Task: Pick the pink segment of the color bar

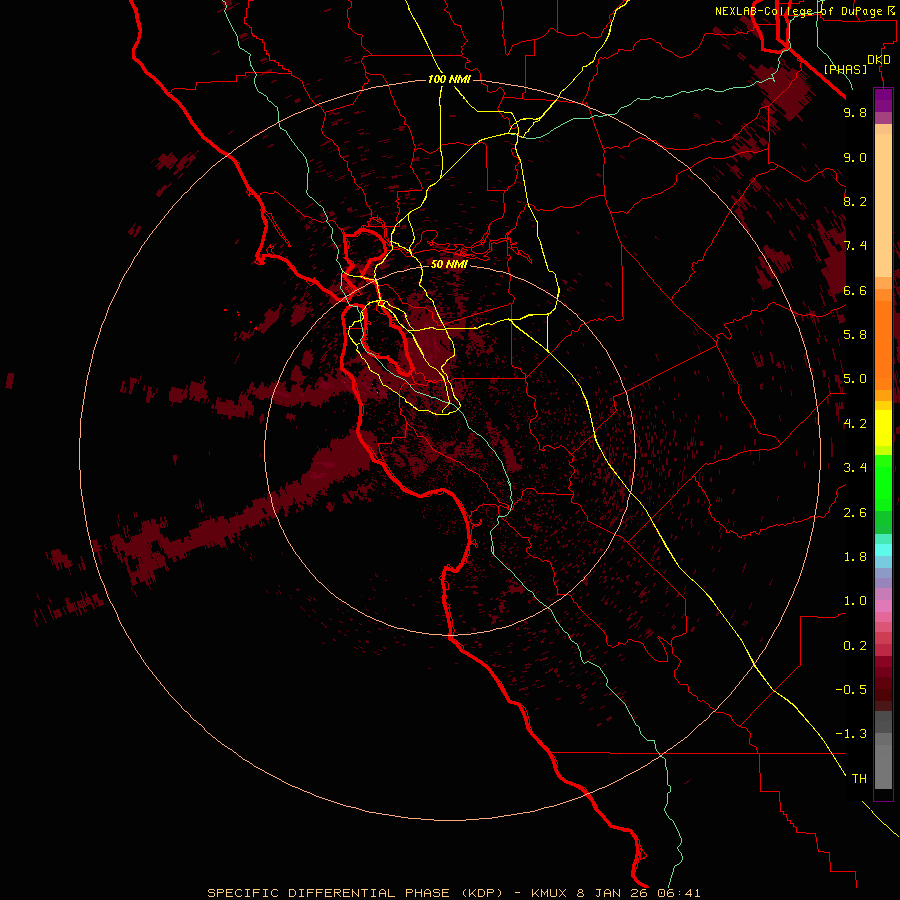Action: pos(883,606)
